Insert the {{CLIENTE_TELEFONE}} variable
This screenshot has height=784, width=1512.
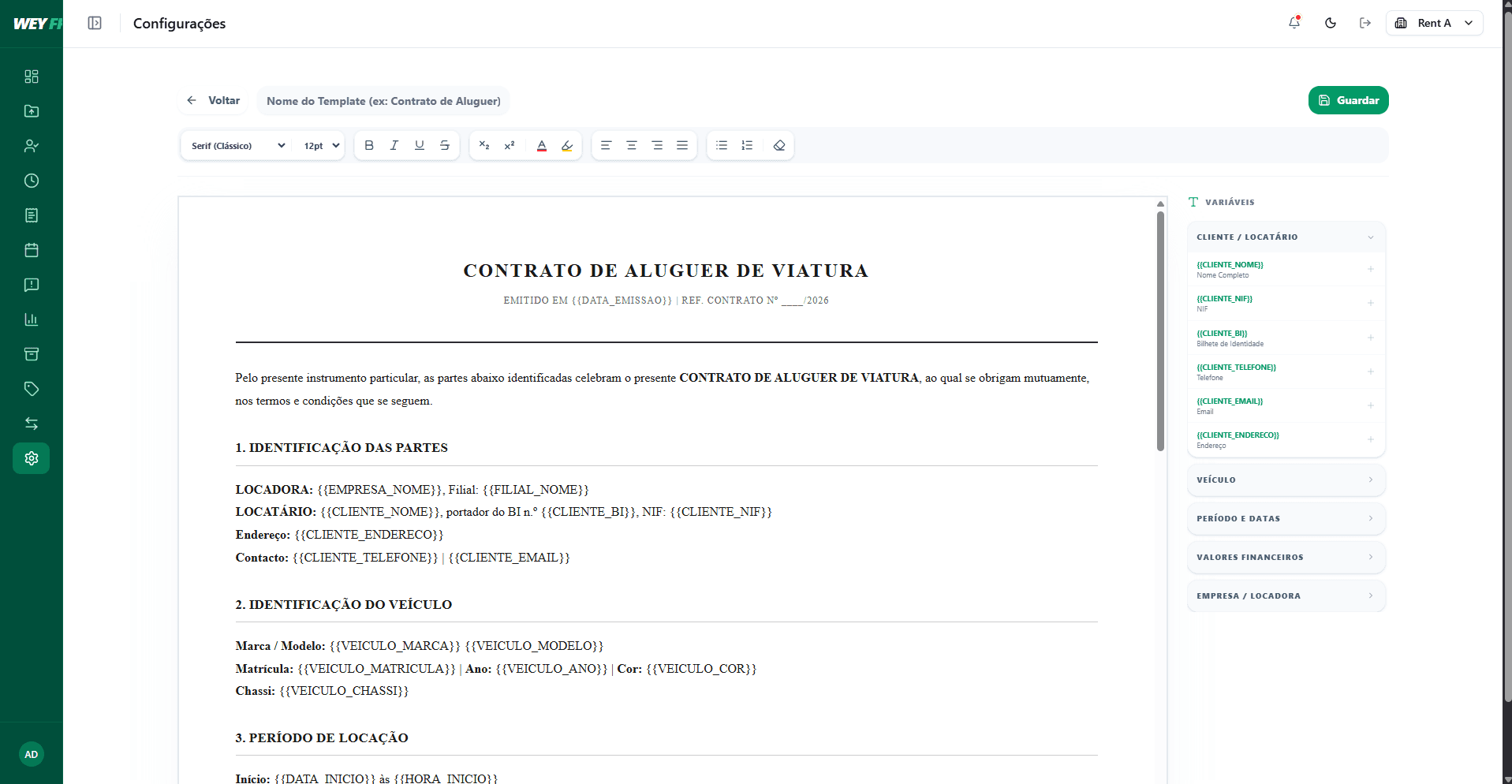click(1286, 371)
